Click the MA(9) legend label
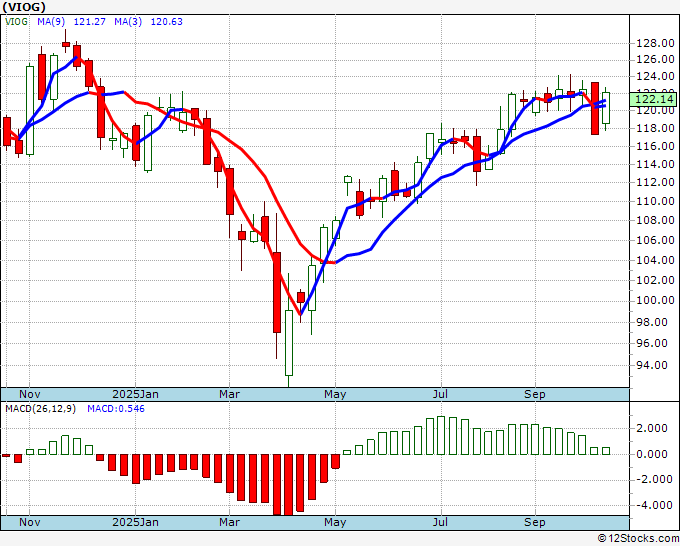 (x=51, y=22)
